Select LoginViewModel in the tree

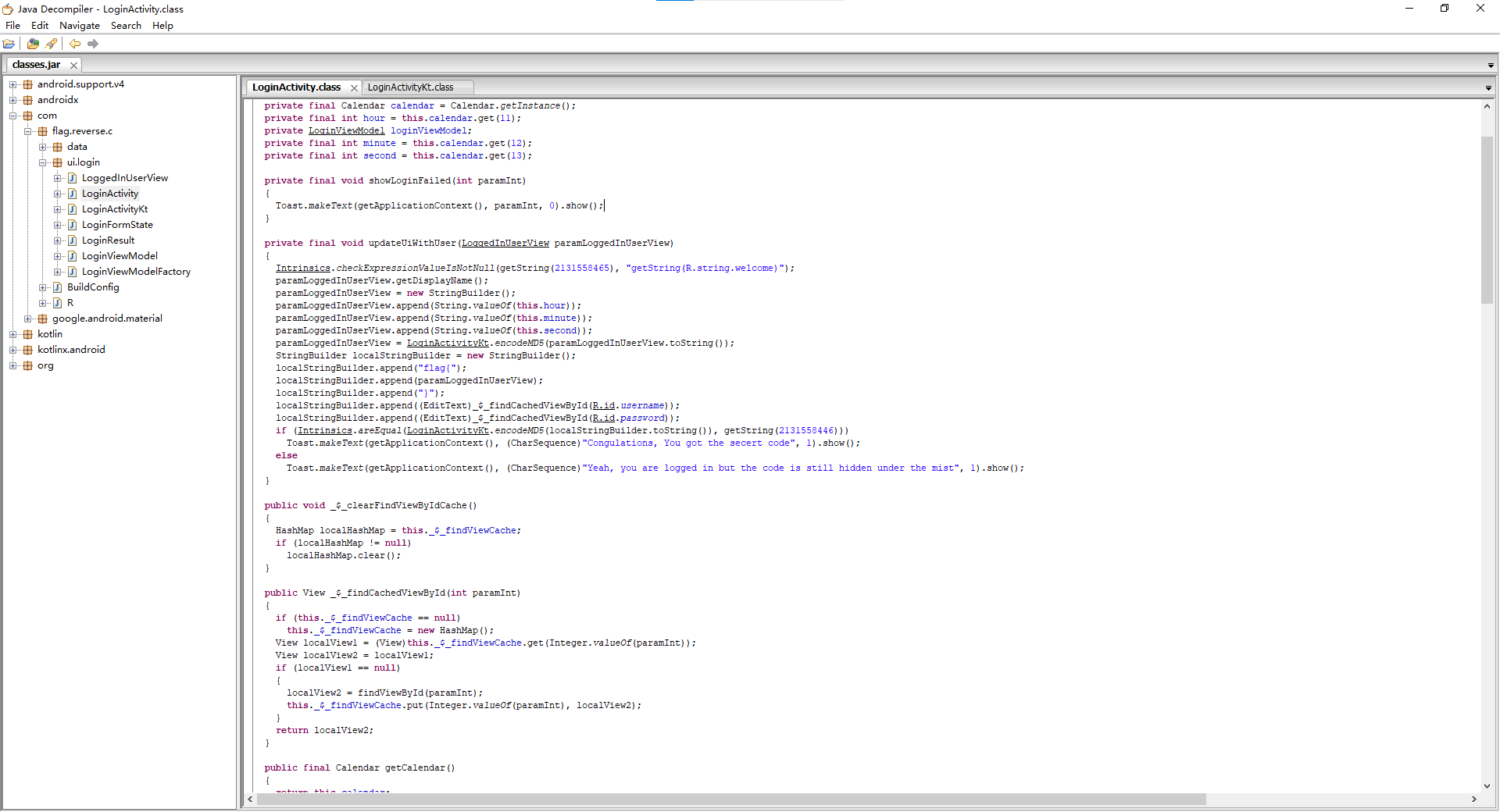point(120,256)
